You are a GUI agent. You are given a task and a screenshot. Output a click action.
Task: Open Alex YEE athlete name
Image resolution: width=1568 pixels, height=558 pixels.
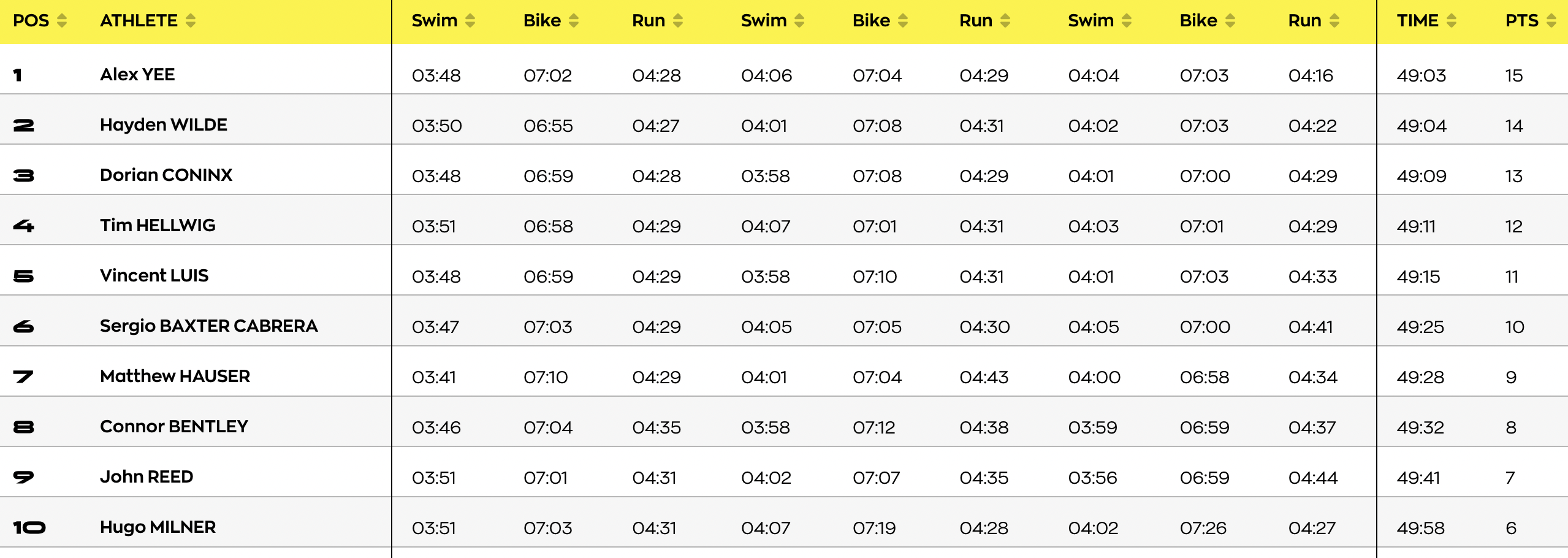(137, 75)
